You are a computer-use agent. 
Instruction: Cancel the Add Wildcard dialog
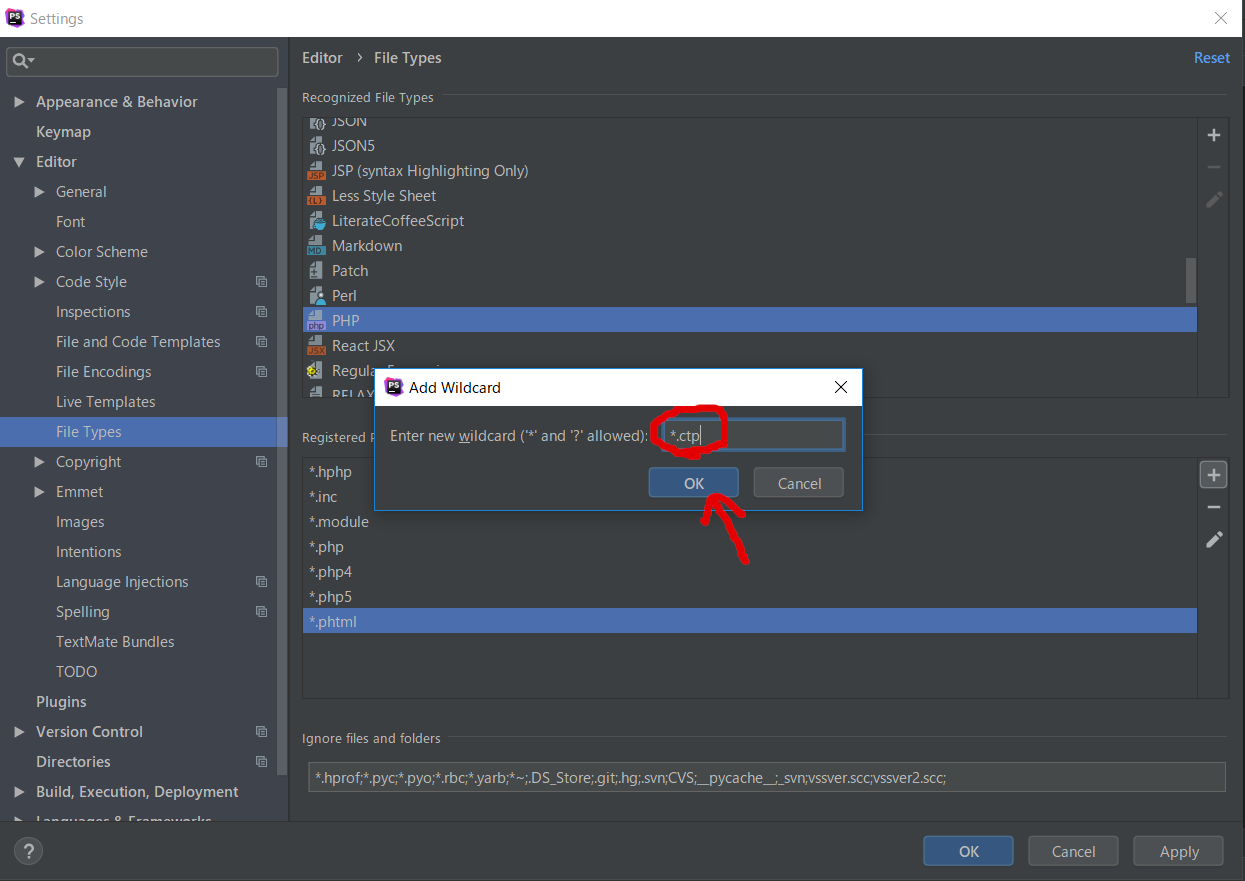tap(799, 483)
